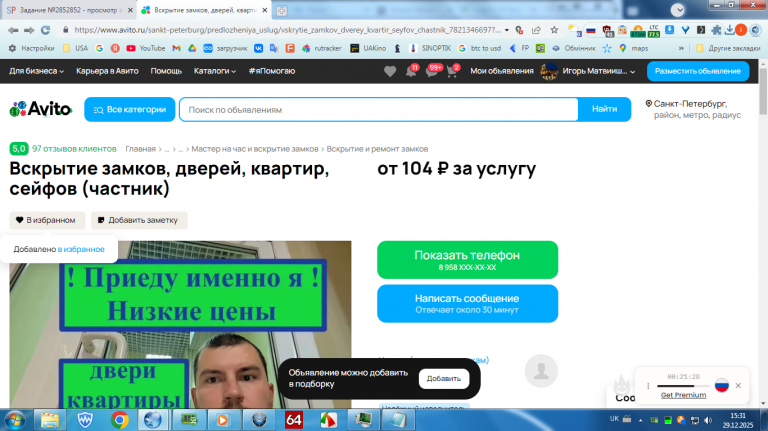Viewport: 768px width, 431px height.
Task: Open Карьера в Авито
Action: tap(107, 71)
